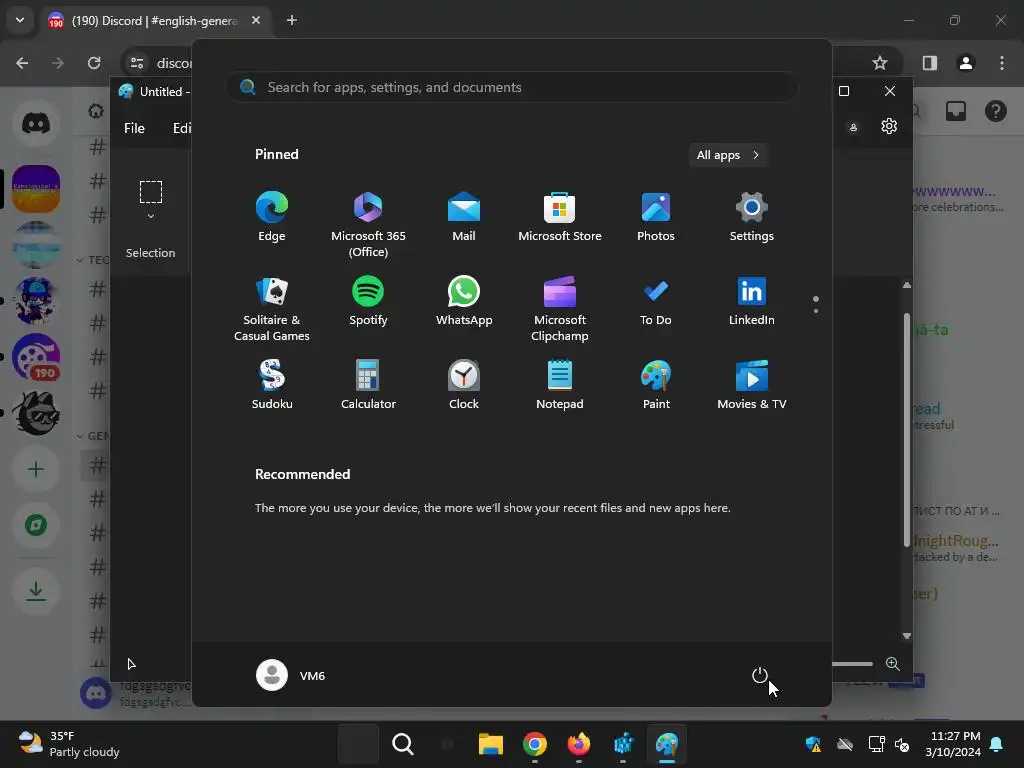The image size is (1024, 768).
Task: Open Microsoft Store from Start menu
Action: point(560,217)
